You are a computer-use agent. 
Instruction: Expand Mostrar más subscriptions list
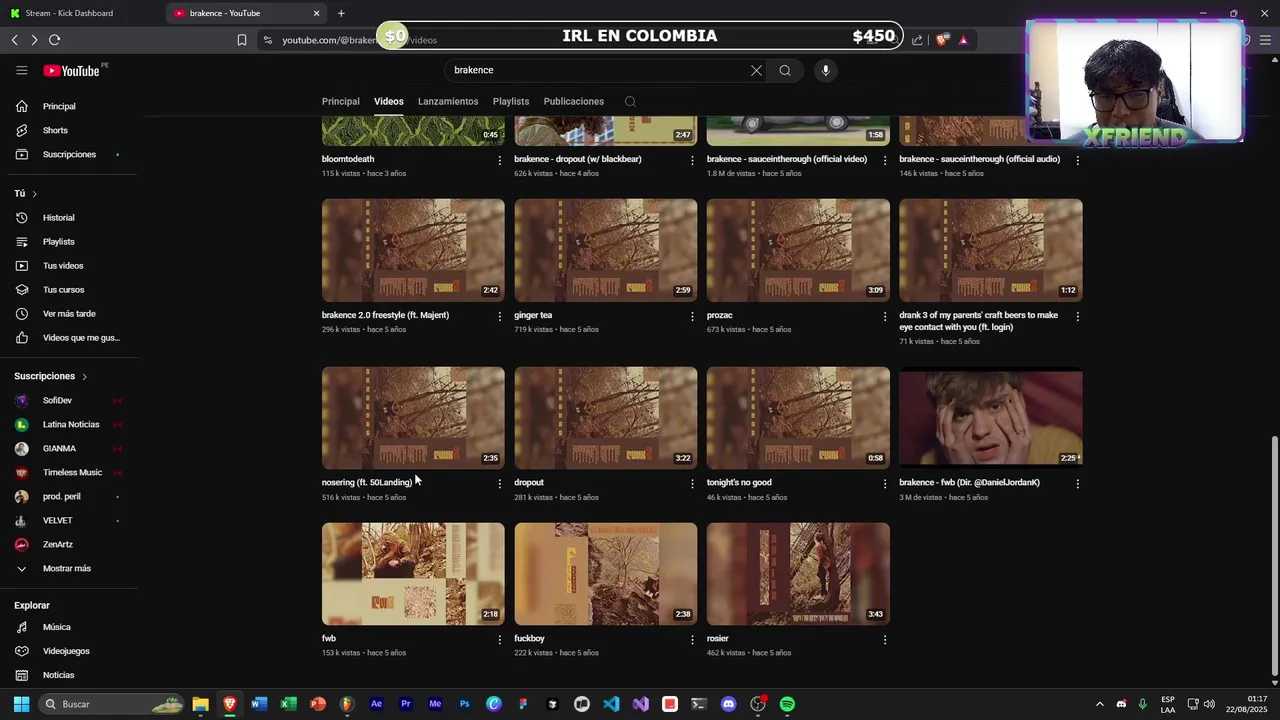point(66,568)
